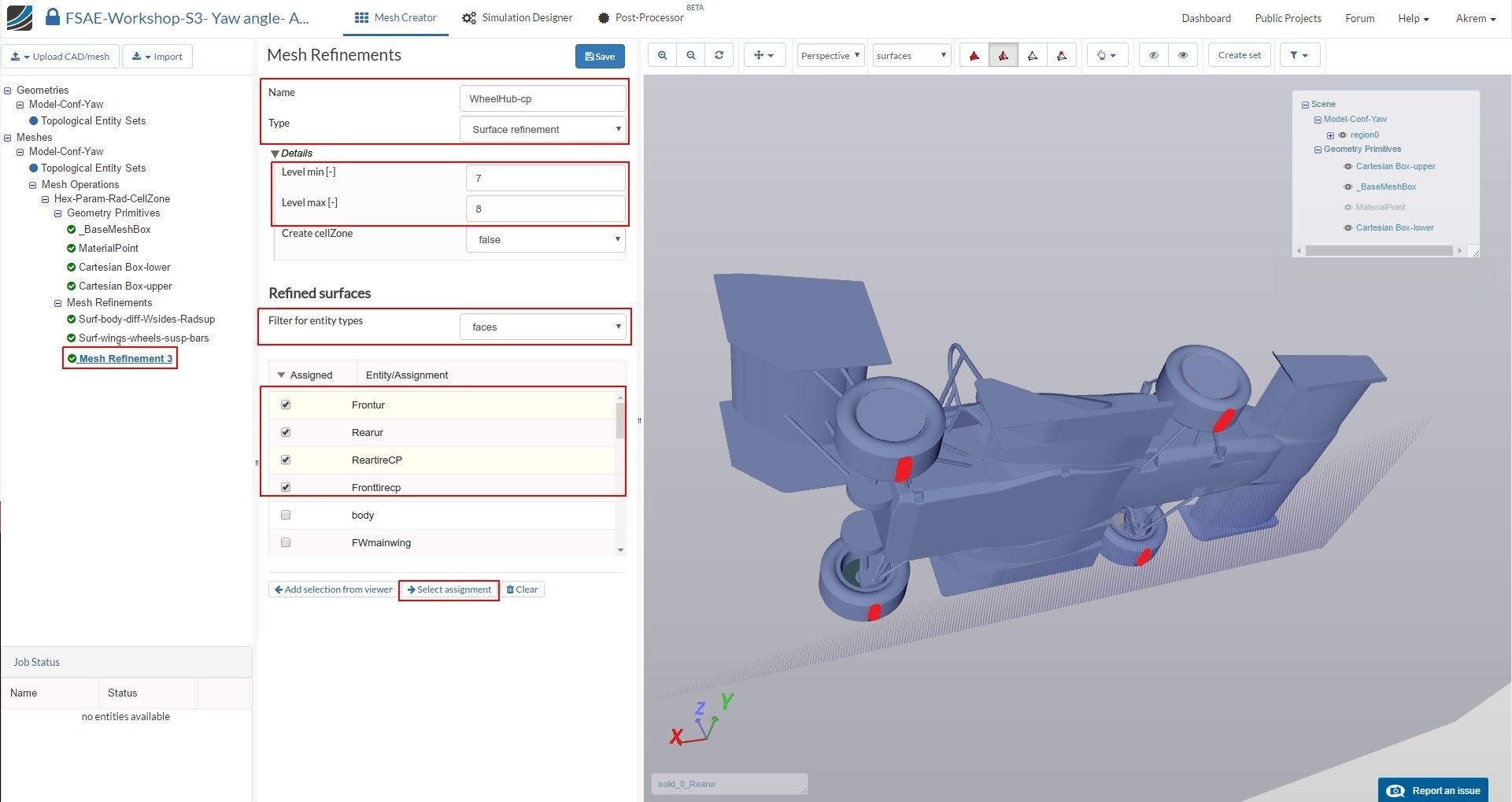Open the refinement Type dropdown
1512x802 pixels.
pos(543,129)
